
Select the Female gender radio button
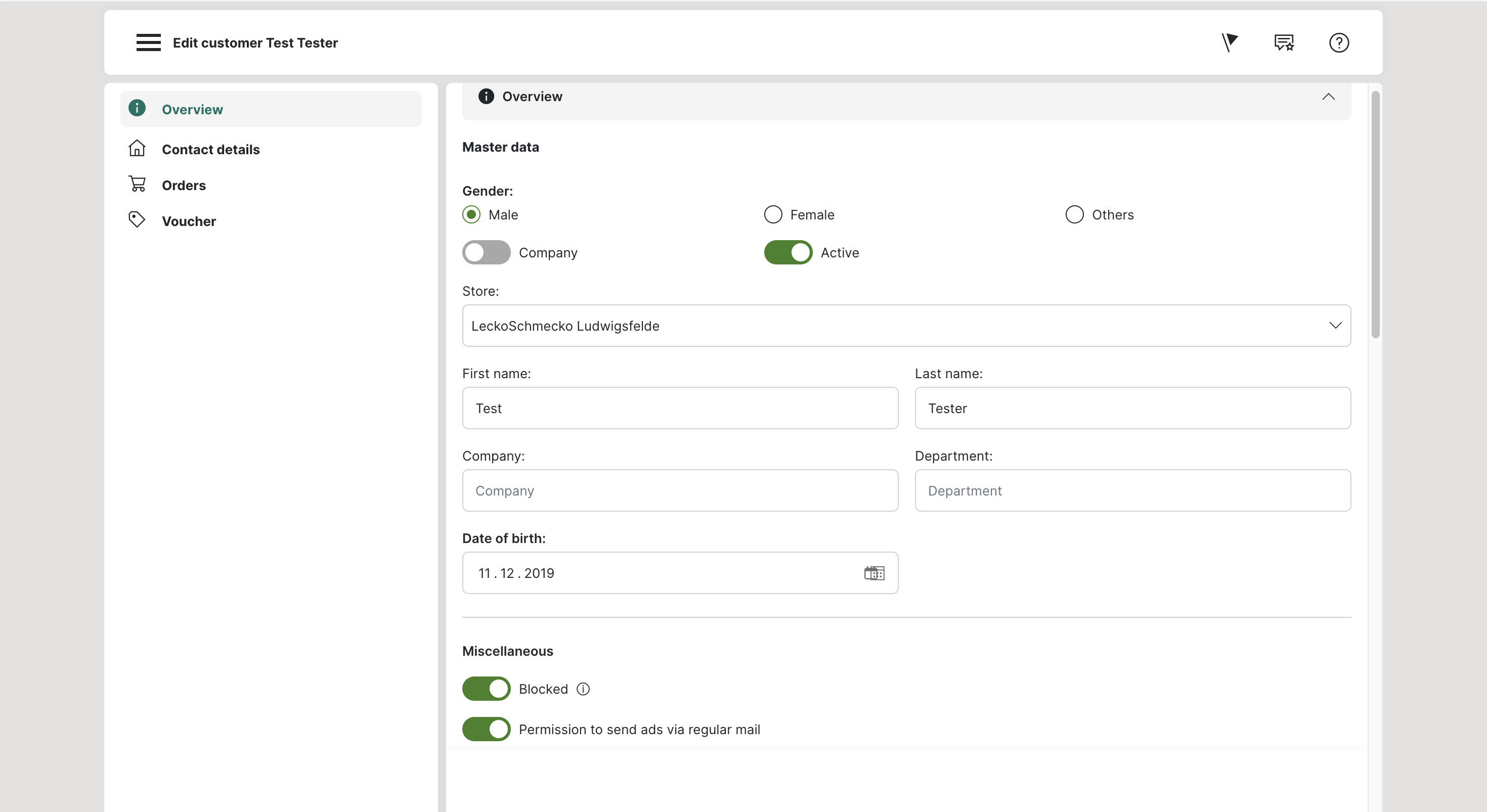click(773, 215)
